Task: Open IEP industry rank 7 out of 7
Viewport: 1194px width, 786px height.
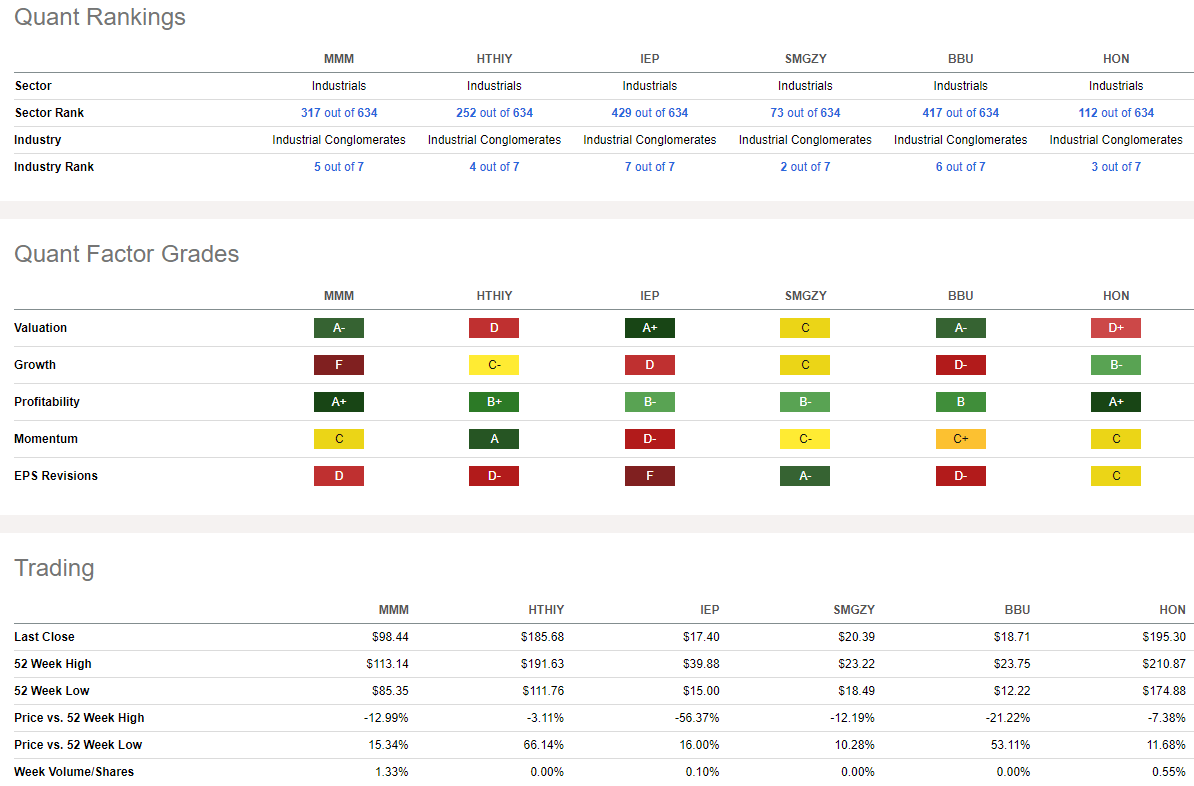Action: 650,167
